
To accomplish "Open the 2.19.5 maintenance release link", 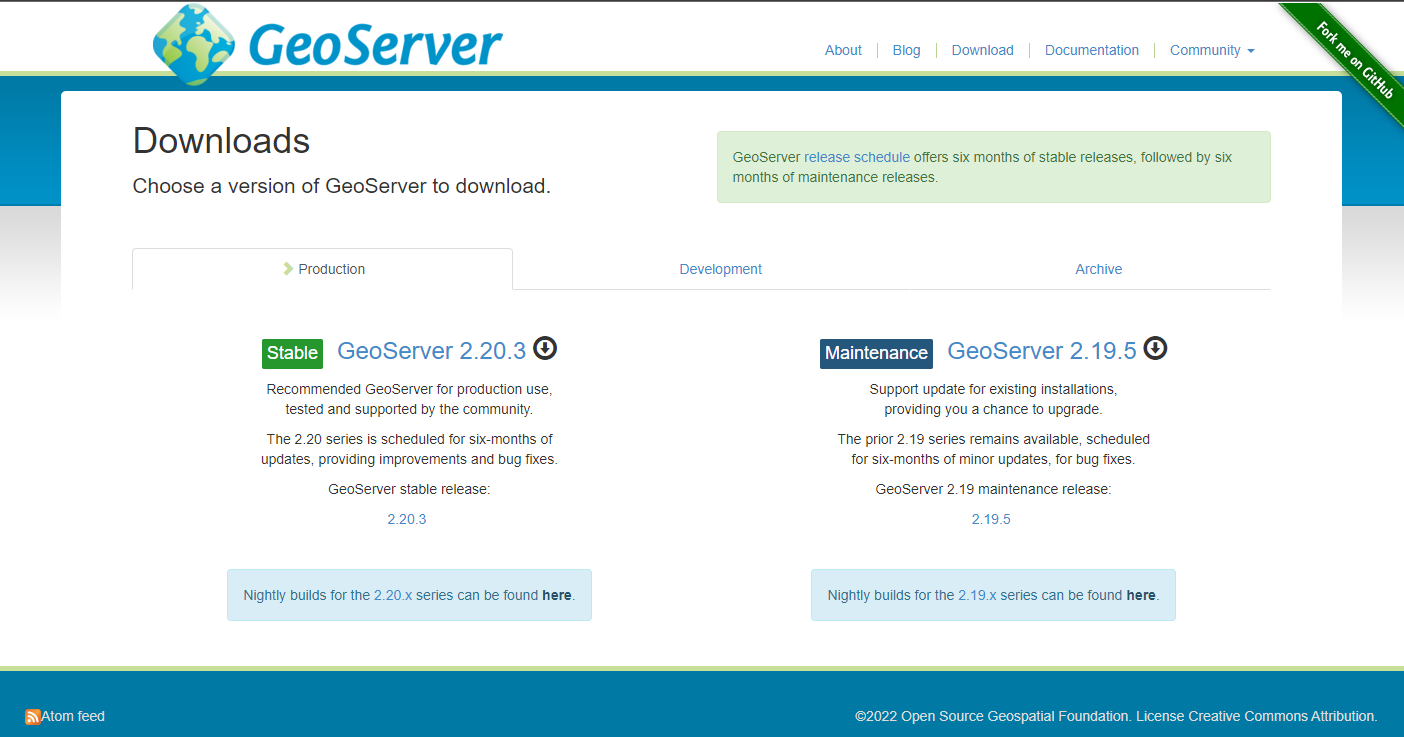I will (x=991, y=519).
